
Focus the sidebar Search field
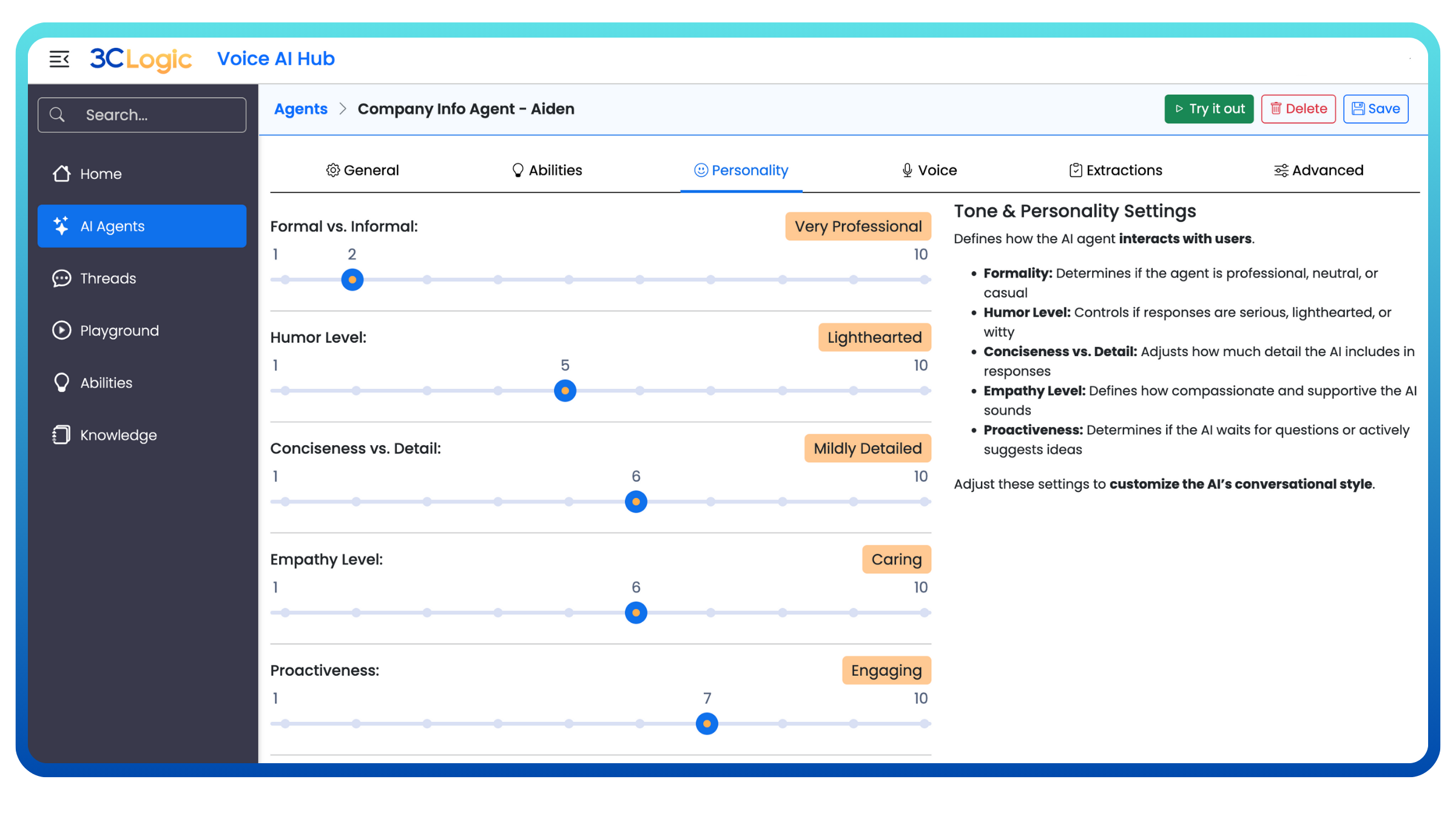(x=158, y=115)
